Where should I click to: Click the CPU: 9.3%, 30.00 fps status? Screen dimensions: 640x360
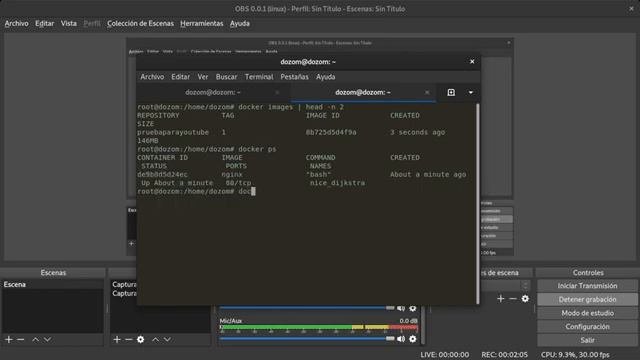click(575, 355)
